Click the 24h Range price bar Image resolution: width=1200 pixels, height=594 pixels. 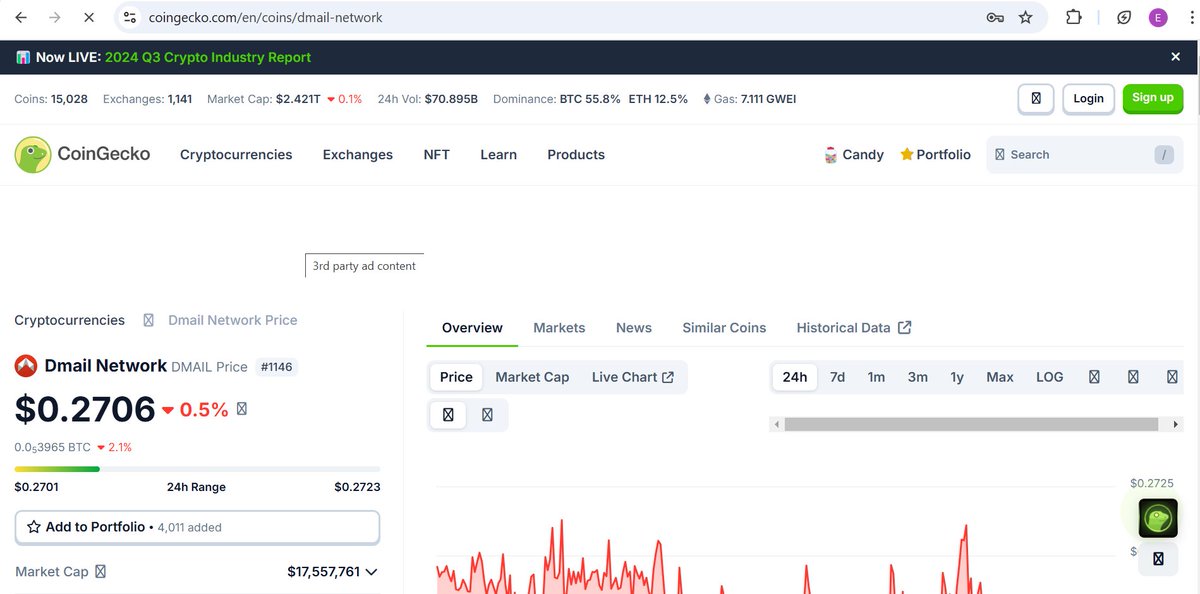(197, 469)
